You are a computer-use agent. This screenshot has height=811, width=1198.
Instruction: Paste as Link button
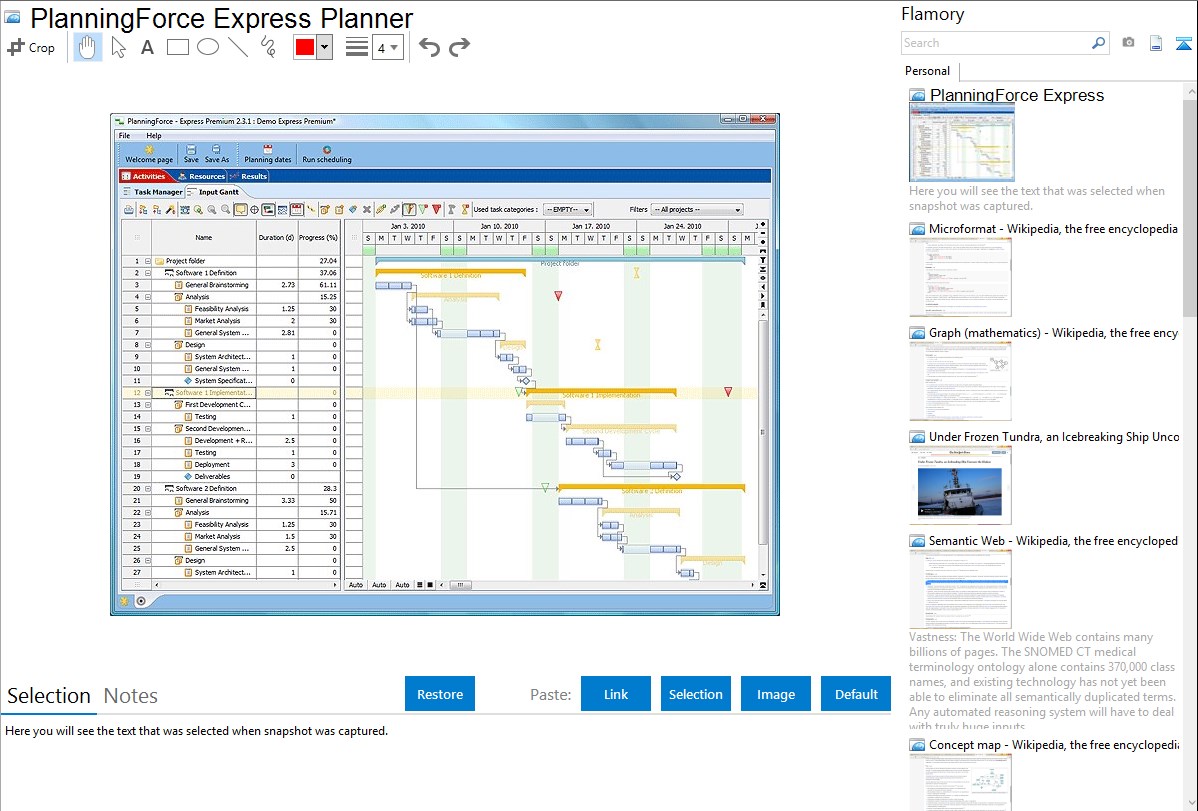pos(616,694)
